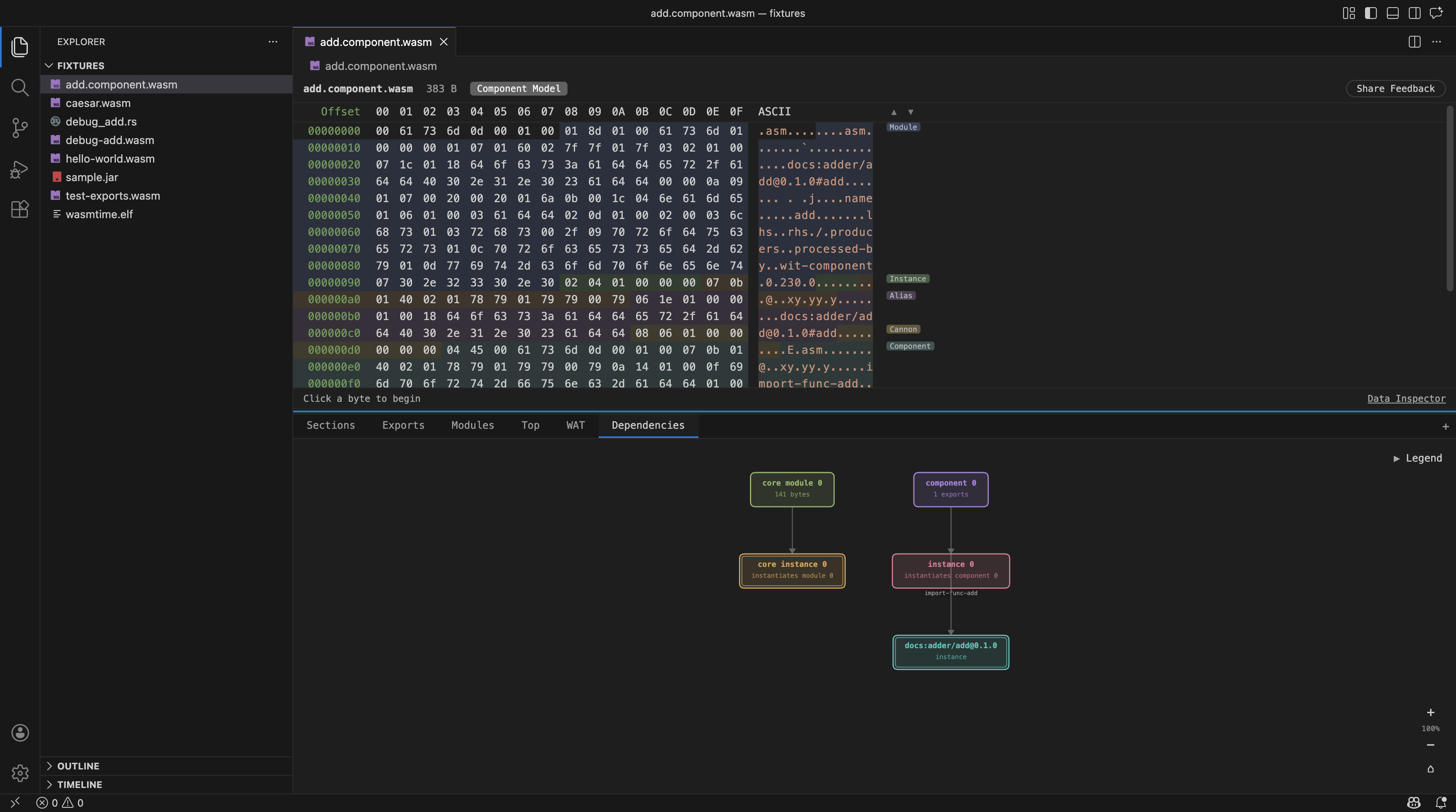Screen dimensions: 1456x812
Task: Open caesar.wasm in the explorer
Action: [x=166, y=103]
